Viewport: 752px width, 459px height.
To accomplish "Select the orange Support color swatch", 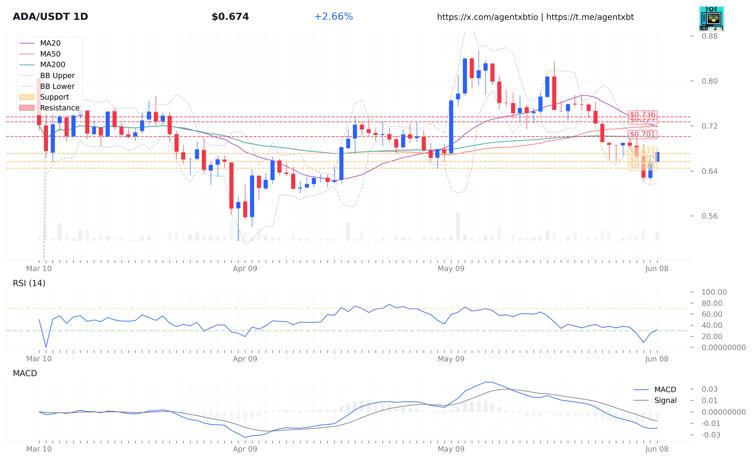I will coord(26,97).
